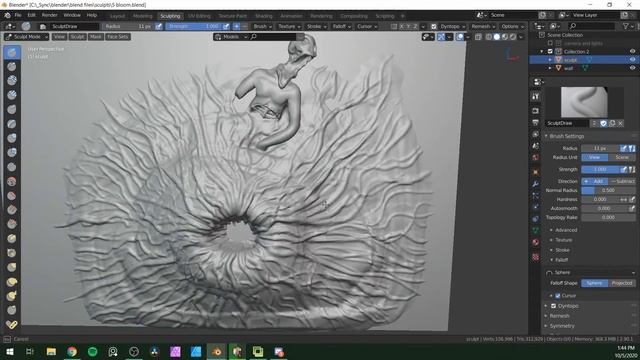This screenshot has height=360, width=640.
Task: Select the Draw brush at top of toolbar
Action: click(12, 52)
